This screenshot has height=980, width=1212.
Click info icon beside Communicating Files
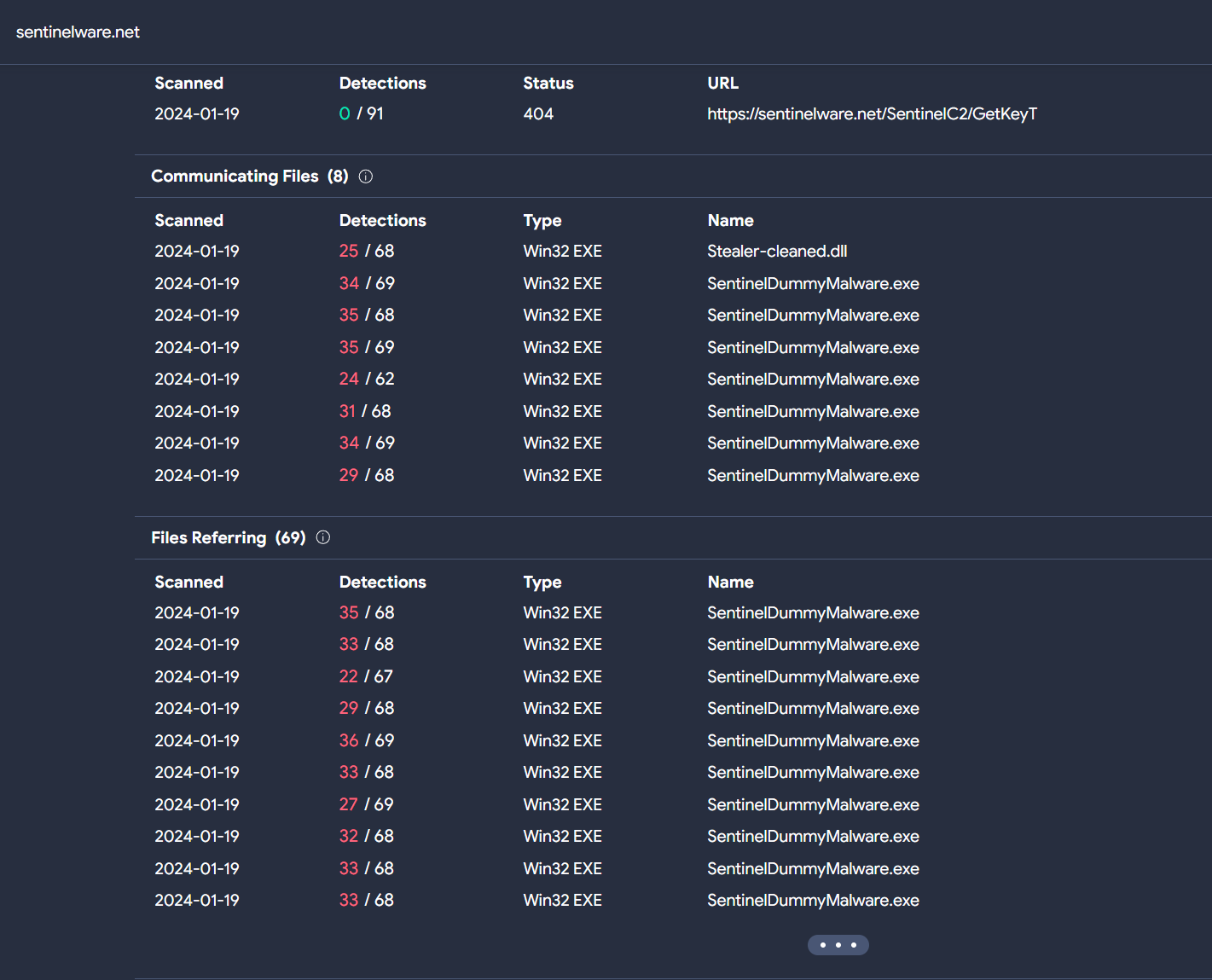pyautogui.click(x=366, y=177)
